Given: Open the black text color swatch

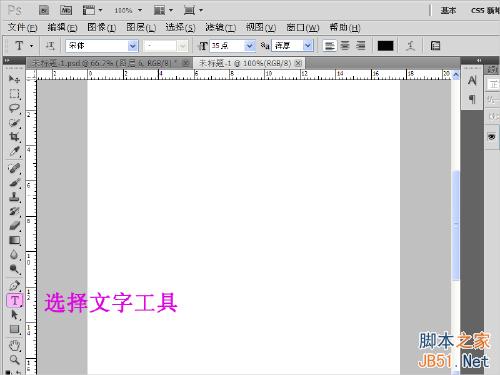Looking at the screenshot, I should pyautogui.click(x=385, y=46).
